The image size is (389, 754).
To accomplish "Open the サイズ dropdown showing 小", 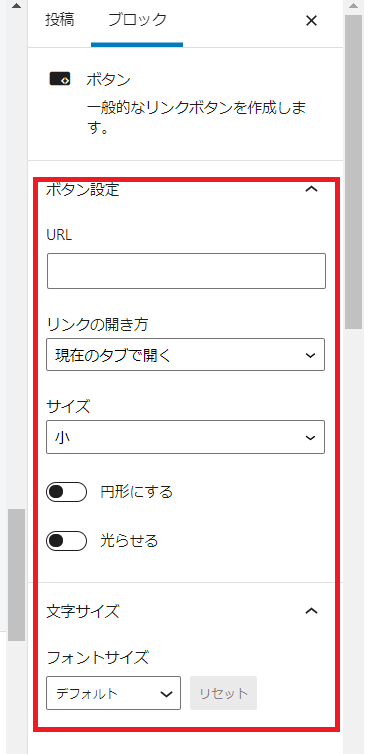I will (186, 437).
